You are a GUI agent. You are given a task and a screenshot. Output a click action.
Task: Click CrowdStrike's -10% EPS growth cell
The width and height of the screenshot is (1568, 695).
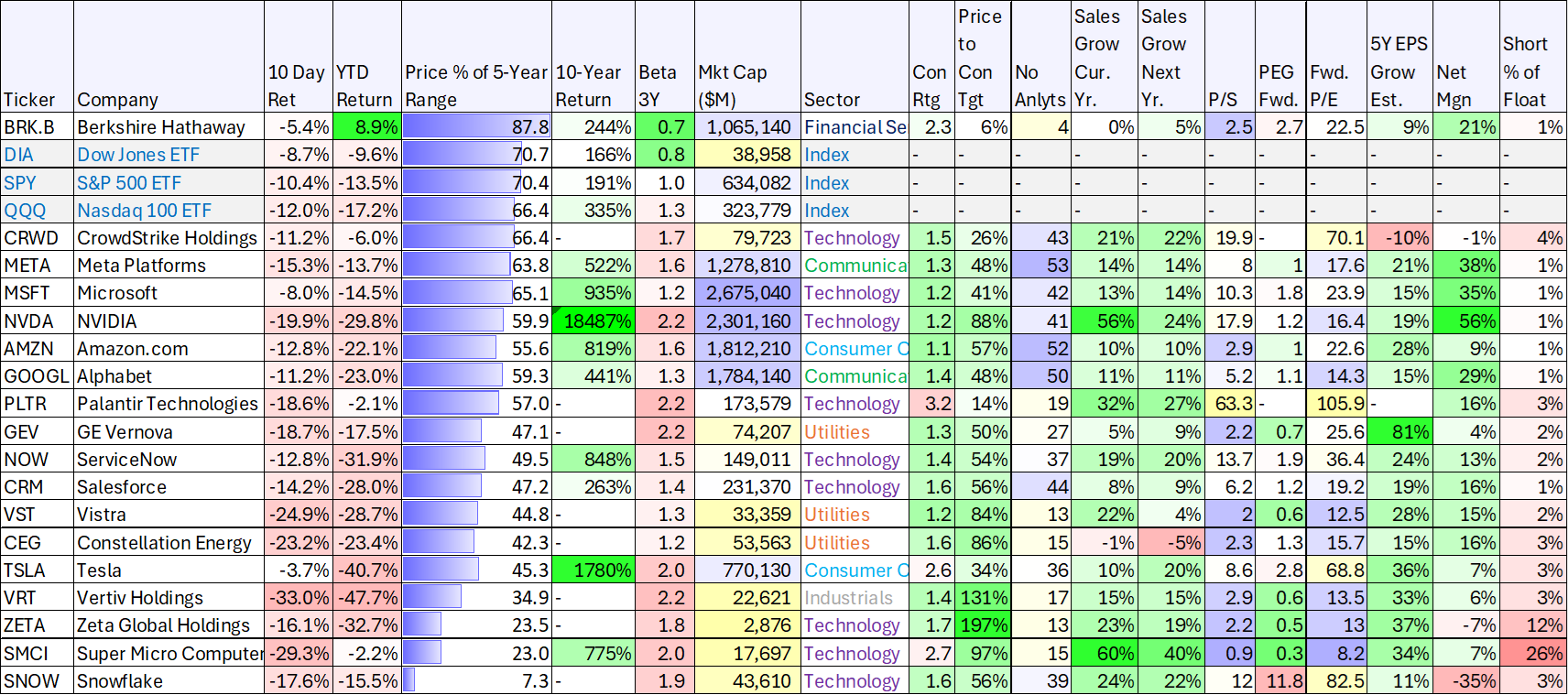1399,237
